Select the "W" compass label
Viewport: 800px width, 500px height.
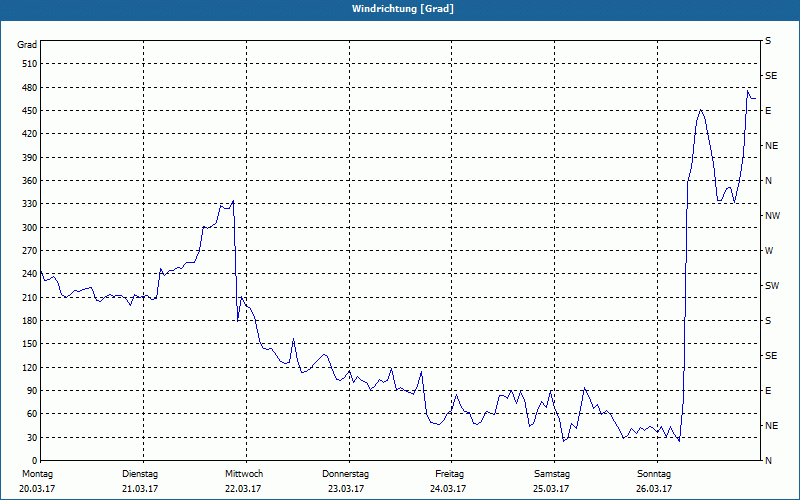point(769,251)
